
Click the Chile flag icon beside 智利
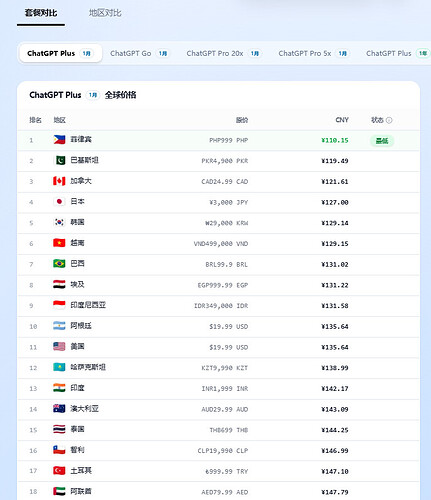(59, 450)
